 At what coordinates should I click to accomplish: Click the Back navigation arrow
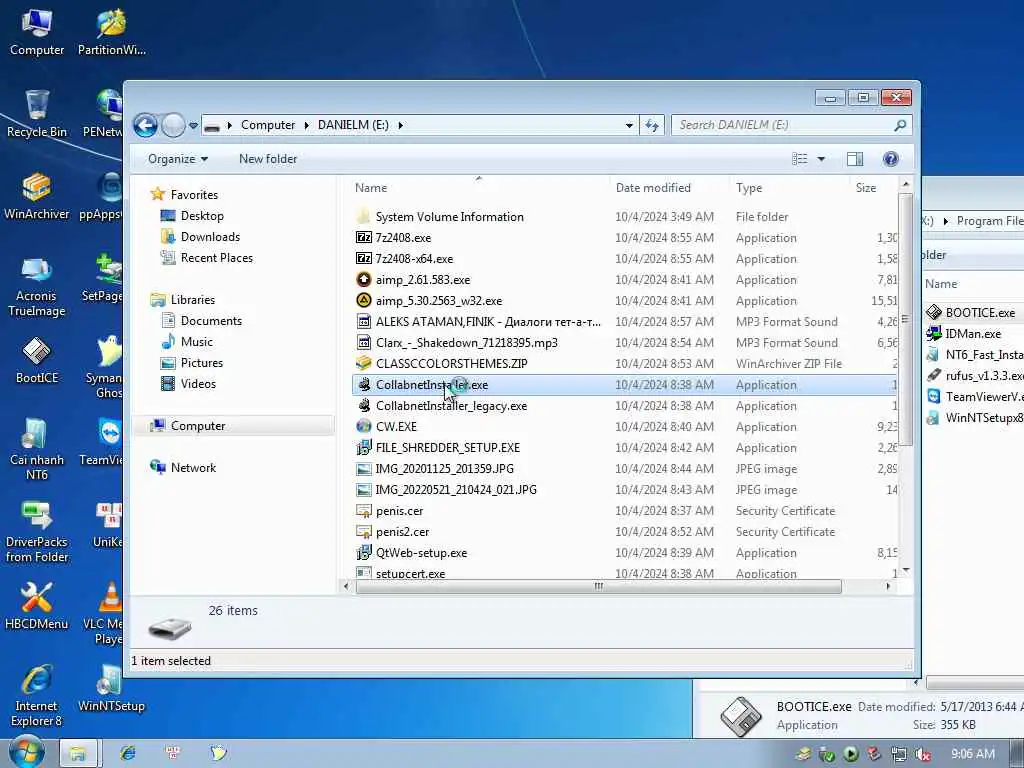pyautogui.click(x=145, y=125)
